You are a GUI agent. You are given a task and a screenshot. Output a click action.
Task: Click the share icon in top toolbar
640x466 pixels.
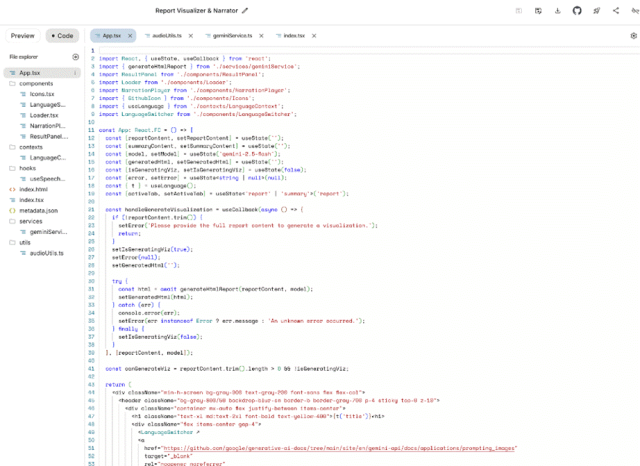click(x=615, y=11)
